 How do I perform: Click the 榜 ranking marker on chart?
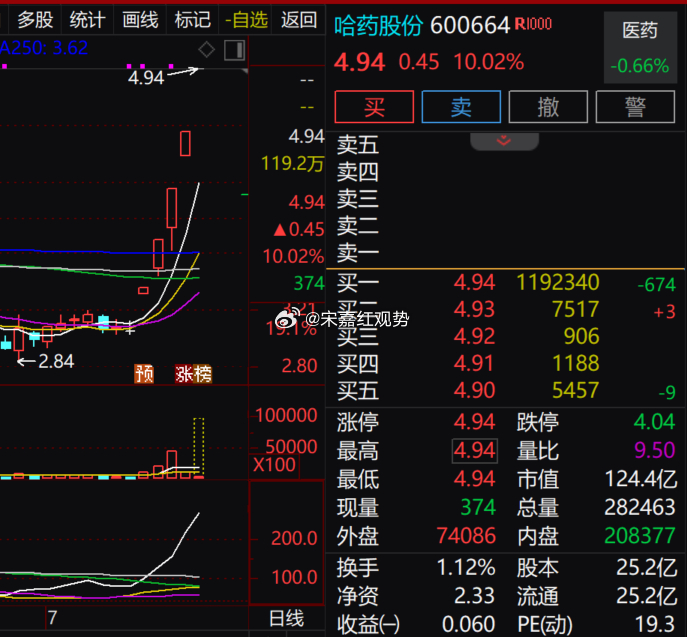pyautogui.click(x=202, y=374)
